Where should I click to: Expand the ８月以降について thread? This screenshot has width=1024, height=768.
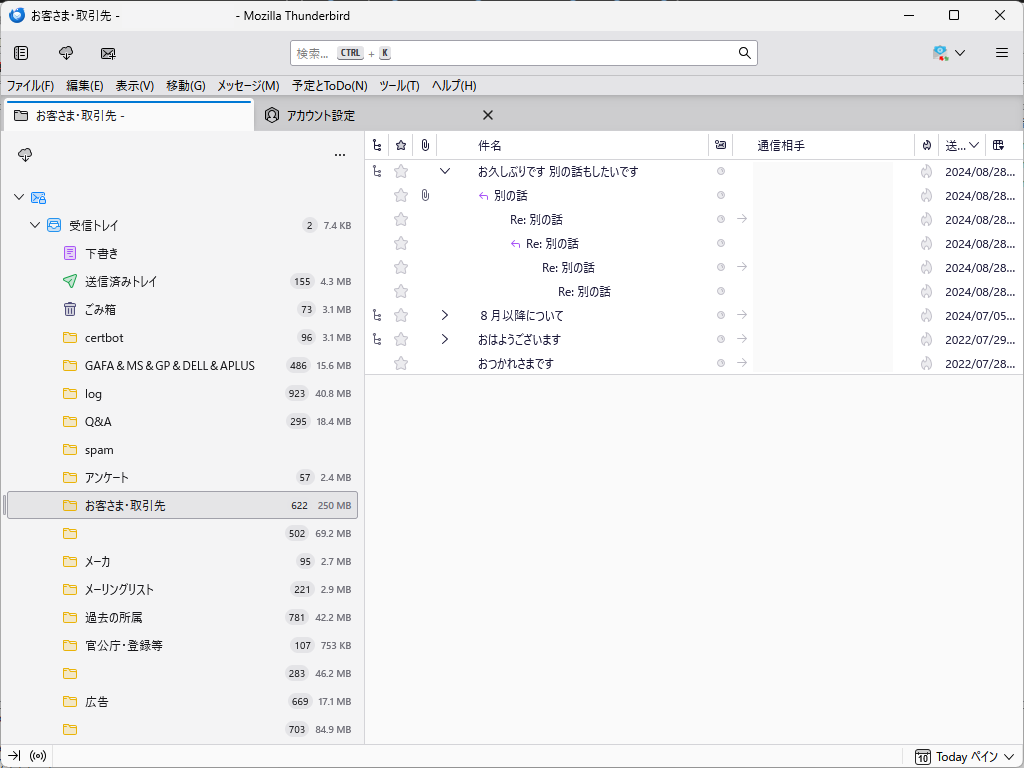click(445, 315)
